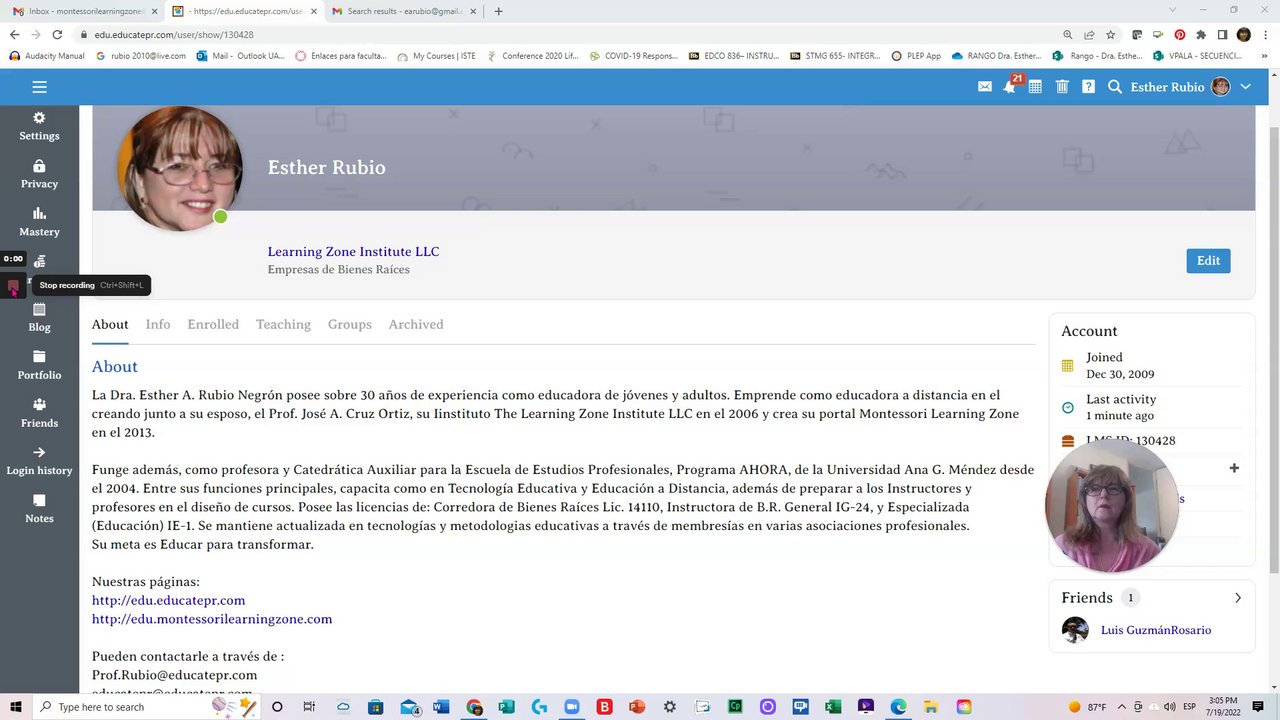
Task: Open Word from the Windows taskbar
Action: [x=441, y=707]
